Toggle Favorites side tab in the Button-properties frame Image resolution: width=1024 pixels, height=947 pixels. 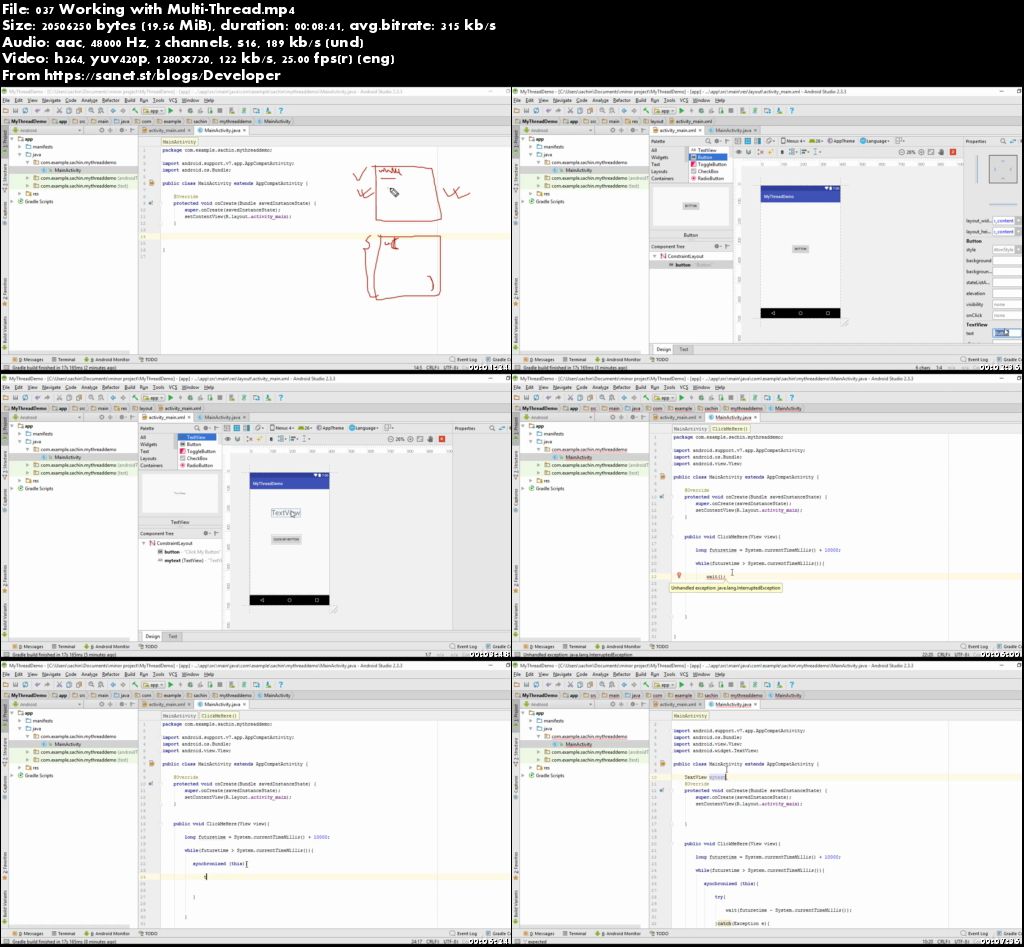515,291
